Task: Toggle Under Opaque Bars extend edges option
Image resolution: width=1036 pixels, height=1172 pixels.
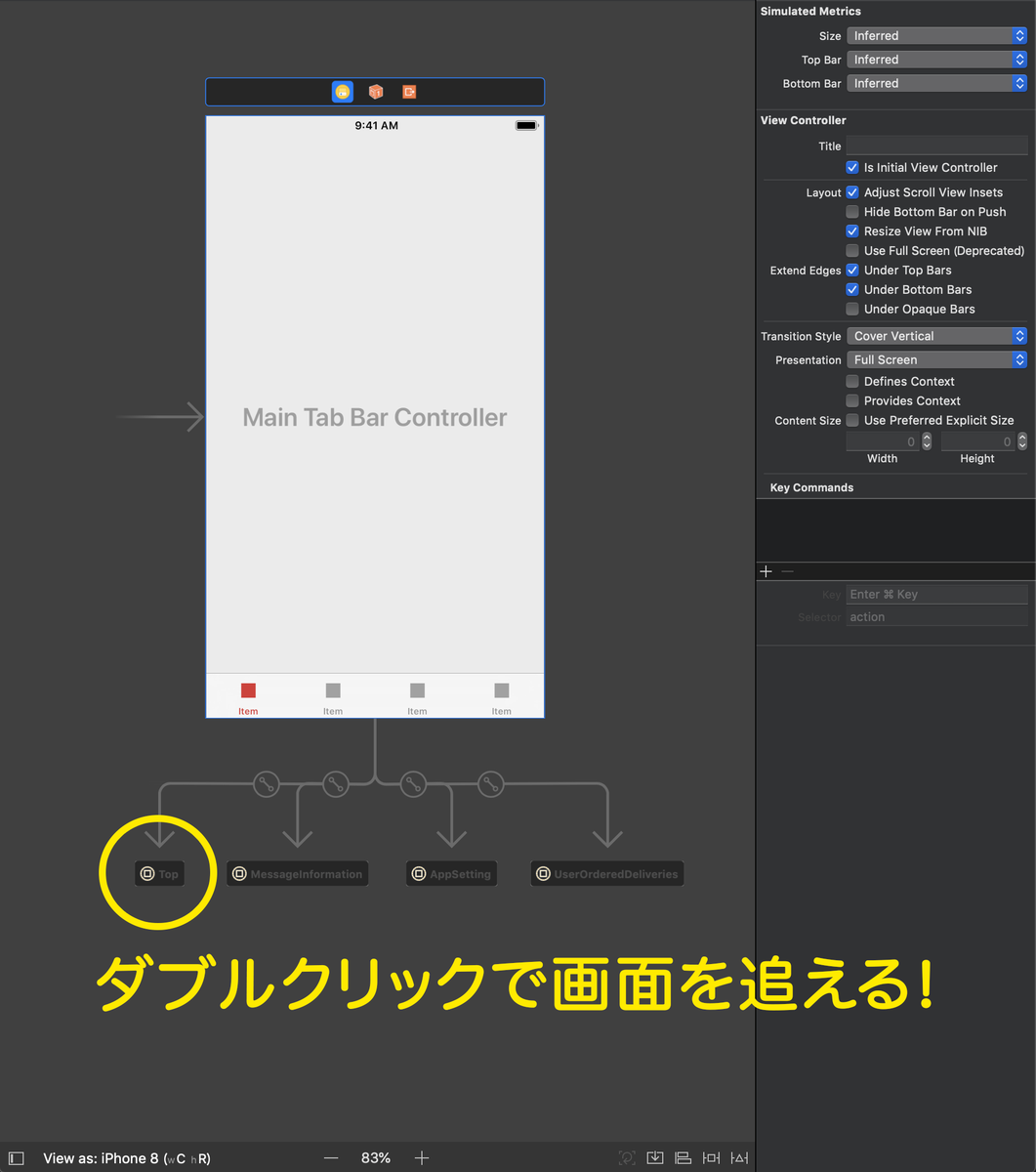Action: pos(851,309)
